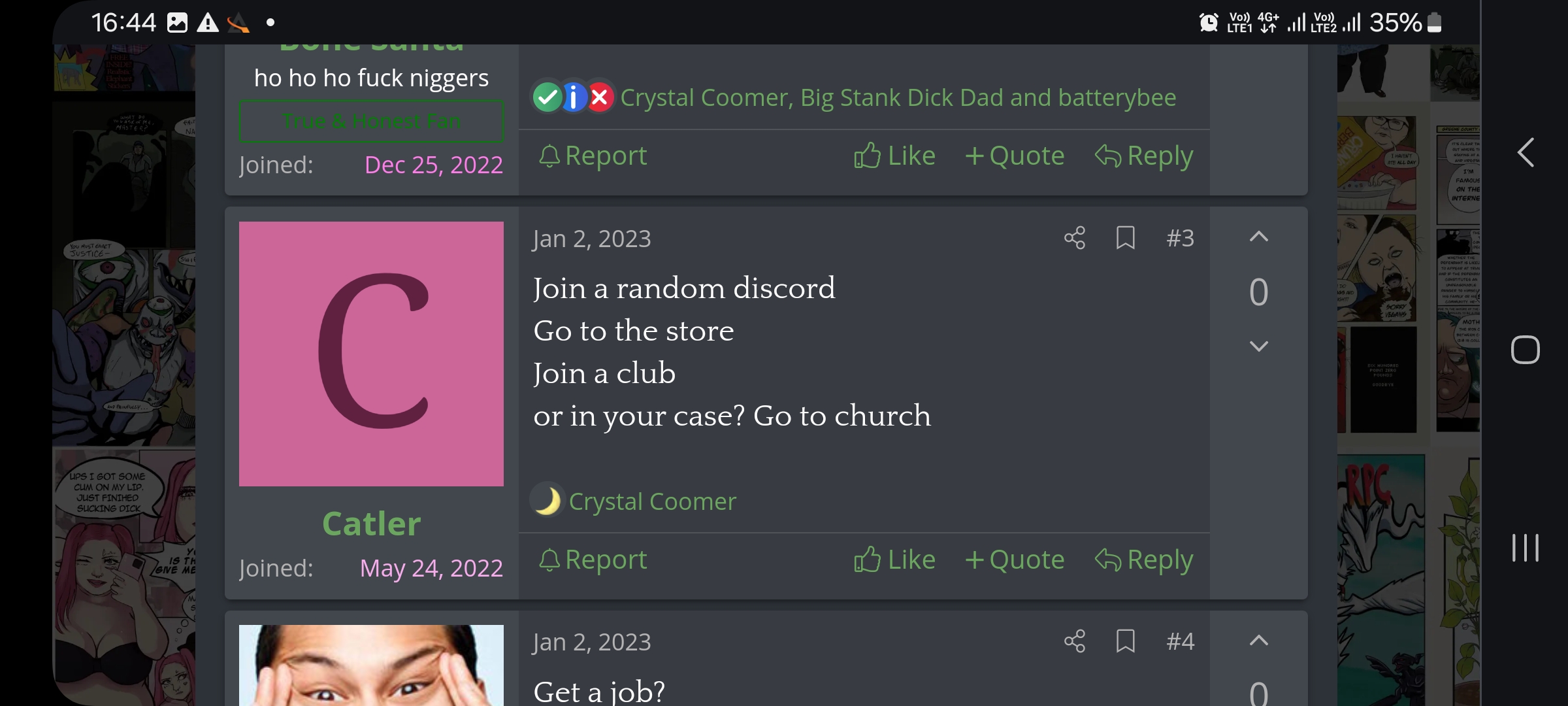Tap Catler's pink C avatar
The image size is (1568, 706).
point(371,354)
